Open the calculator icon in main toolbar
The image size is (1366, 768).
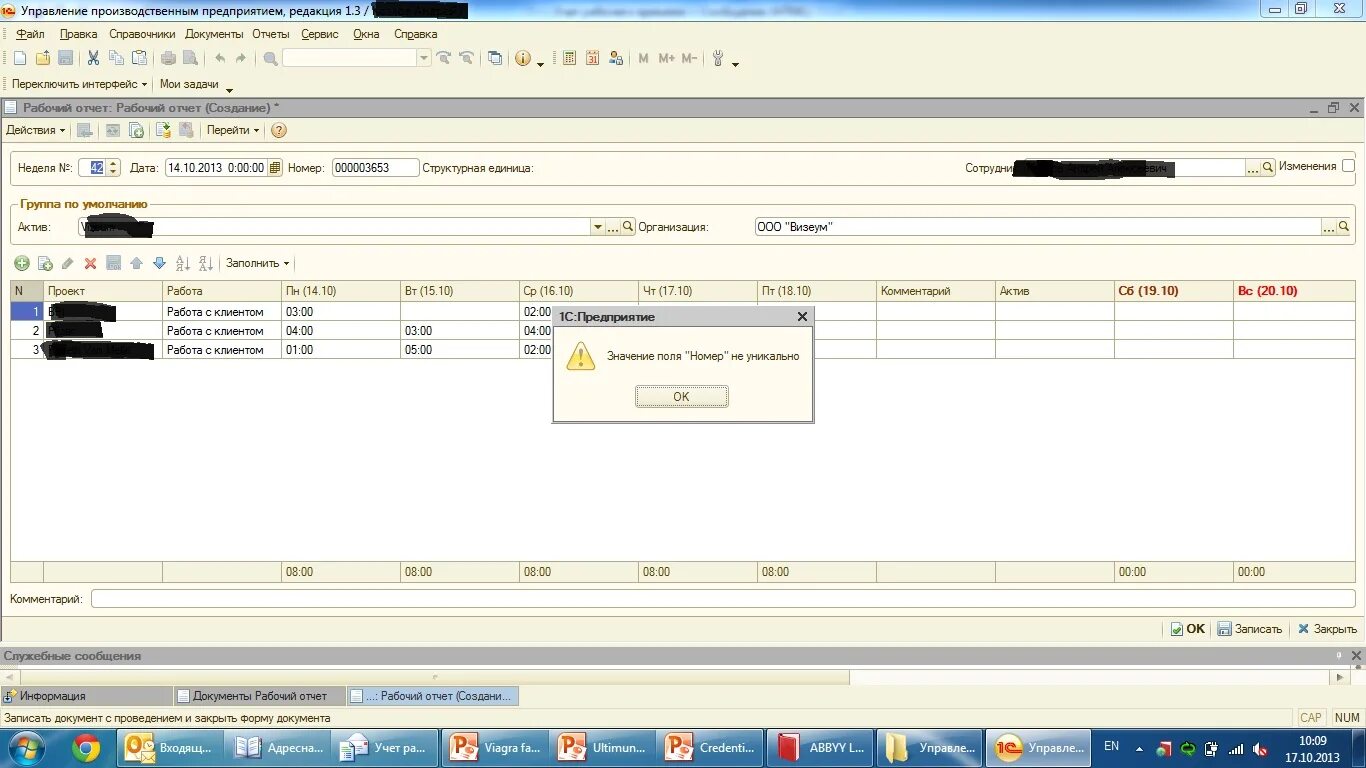(x=569, y=59)
